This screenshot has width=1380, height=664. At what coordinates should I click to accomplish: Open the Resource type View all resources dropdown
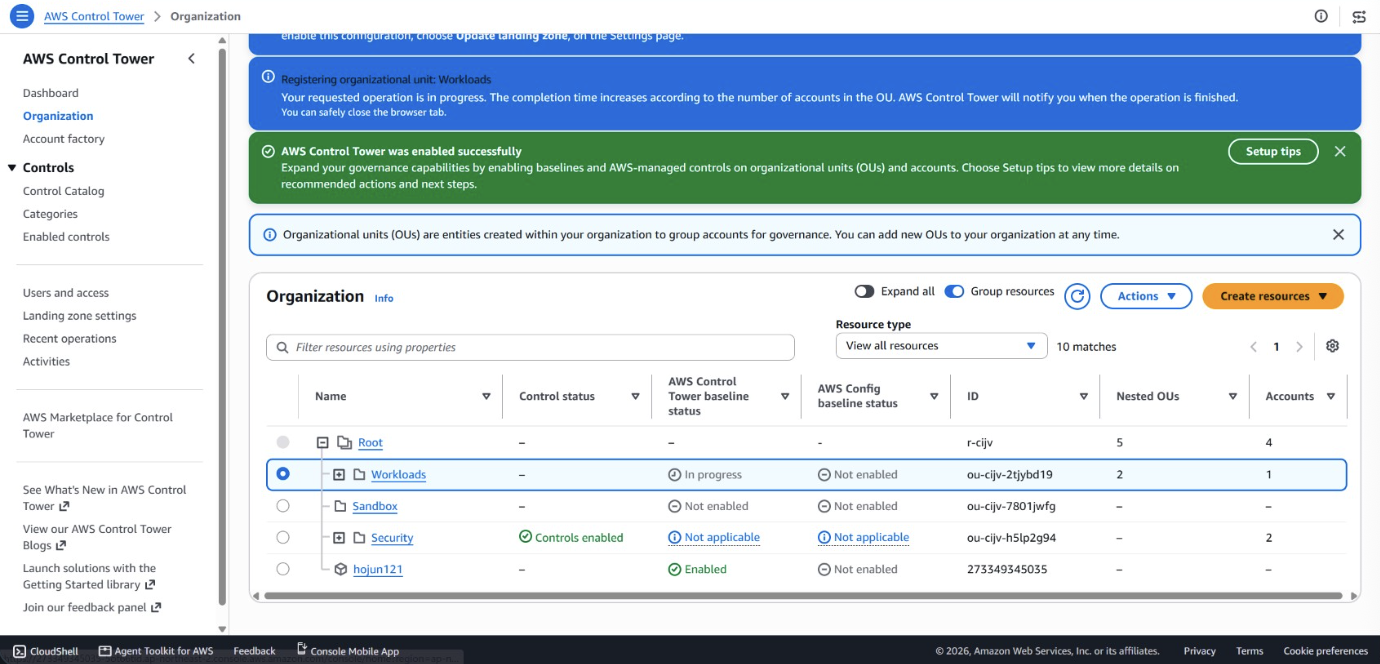941,346
